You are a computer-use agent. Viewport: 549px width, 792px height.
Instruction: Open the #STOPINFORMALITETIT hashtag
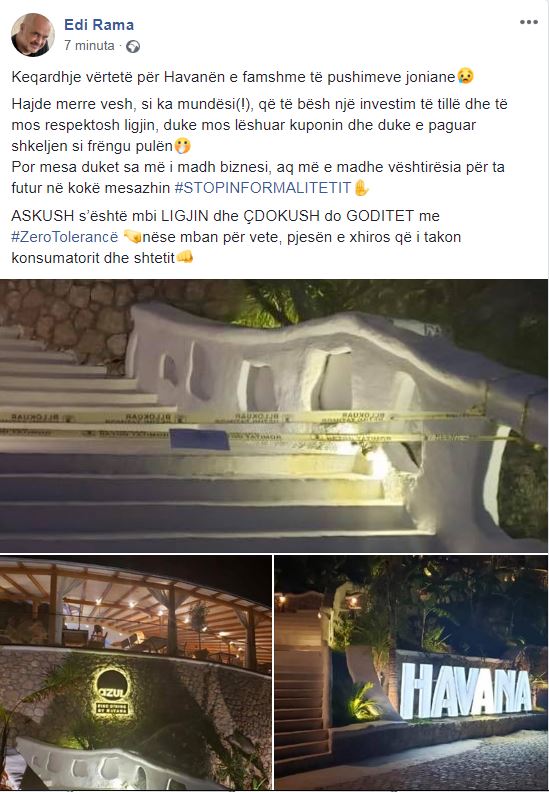(x=263, y=188)
